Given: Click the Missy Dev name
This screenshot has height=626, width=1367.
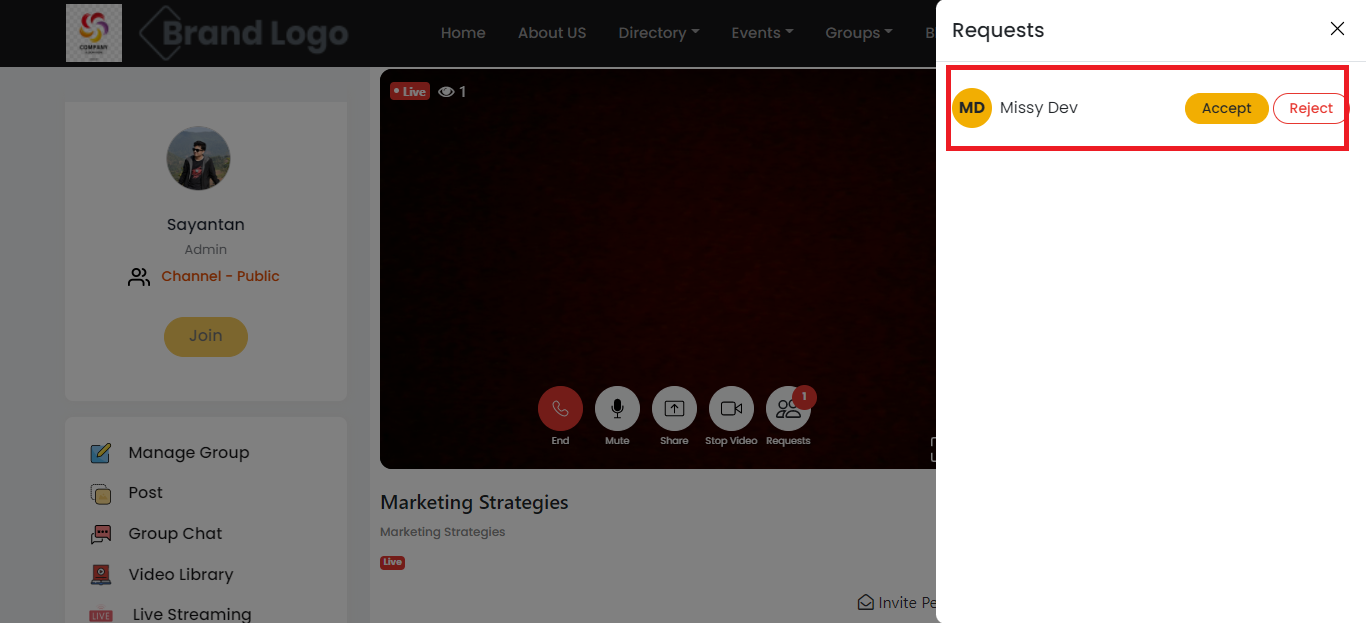Looking at the screenshot, I should tap(1039, 108).
